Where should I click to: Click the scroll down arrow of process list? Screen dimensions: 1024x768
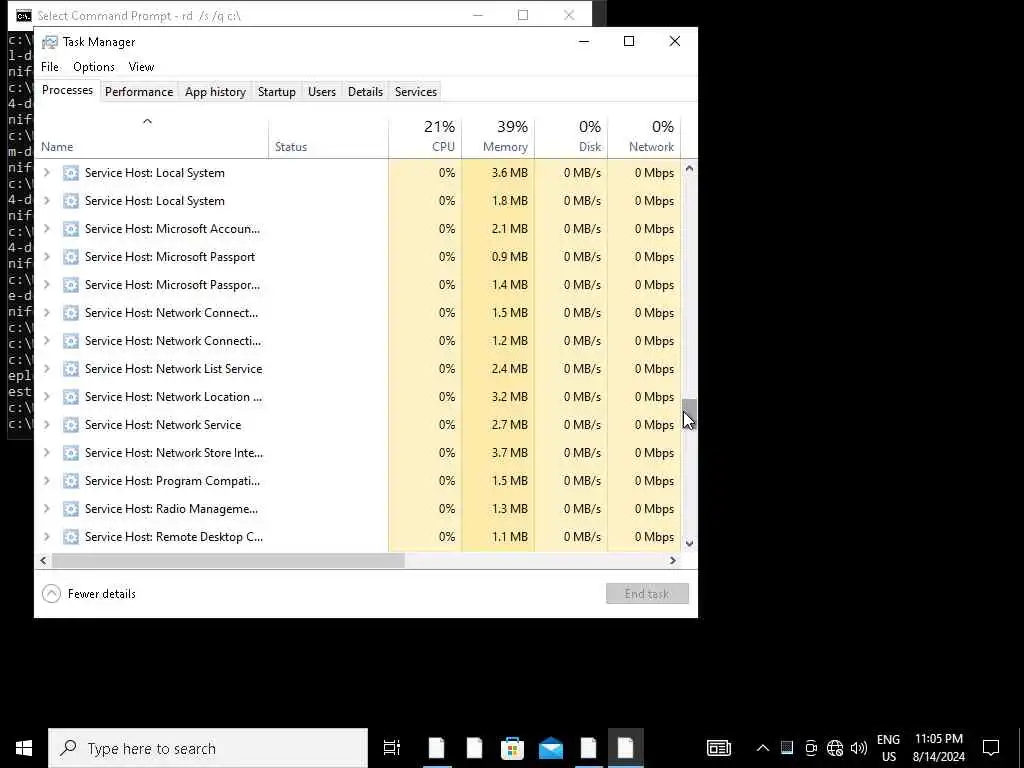pos(689,543)
